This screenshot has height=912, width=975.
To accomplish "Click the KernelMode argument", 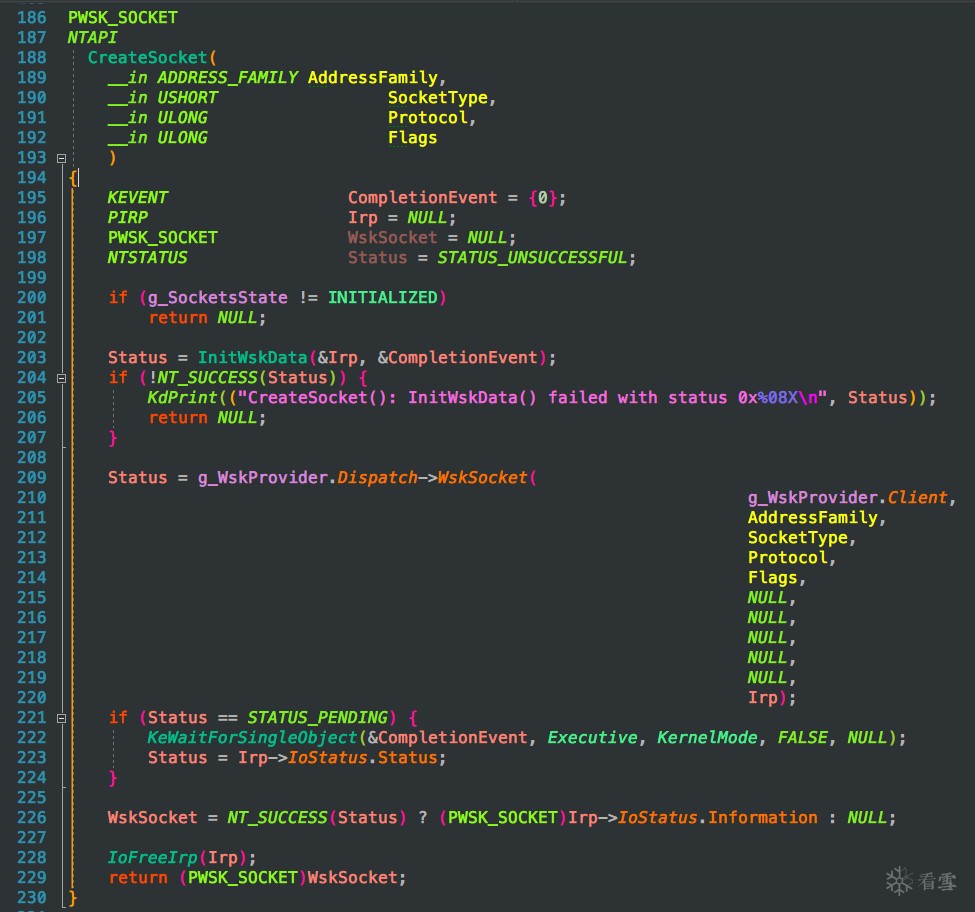I will pyautogui.click(x=707, y=737).
